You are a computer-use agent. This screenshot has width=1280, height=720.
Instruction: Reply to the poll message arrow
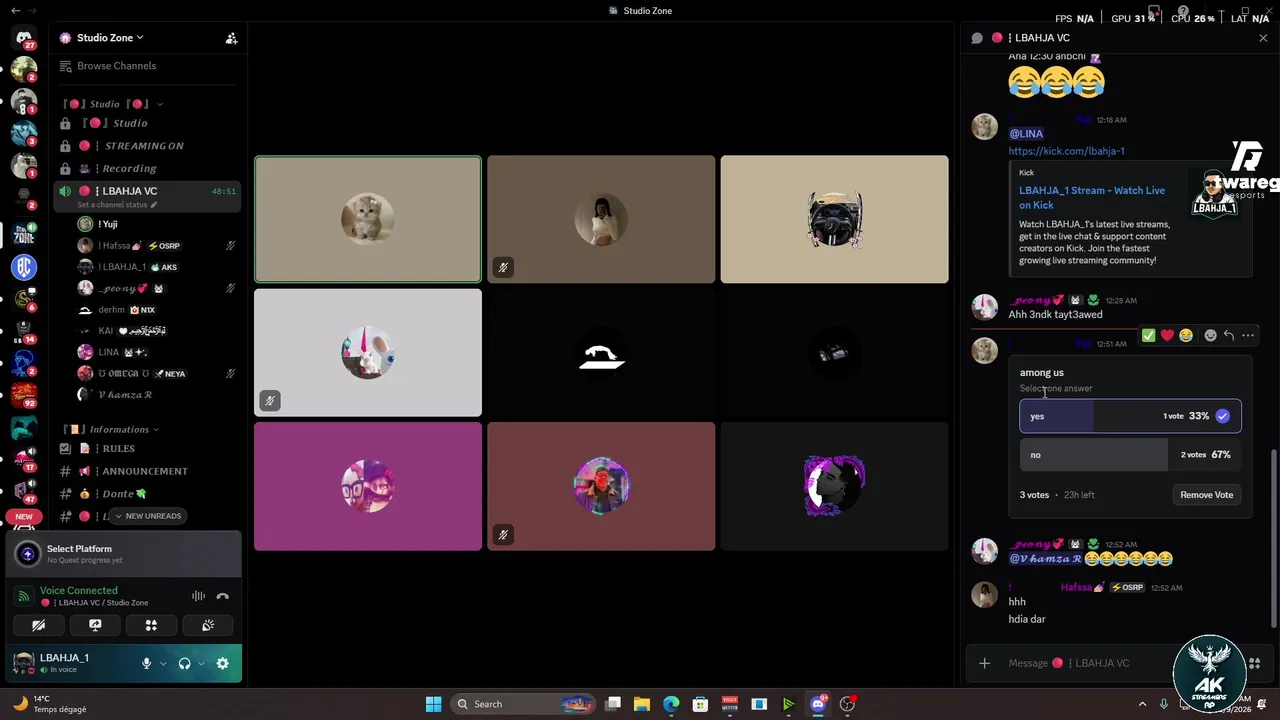1229,336
